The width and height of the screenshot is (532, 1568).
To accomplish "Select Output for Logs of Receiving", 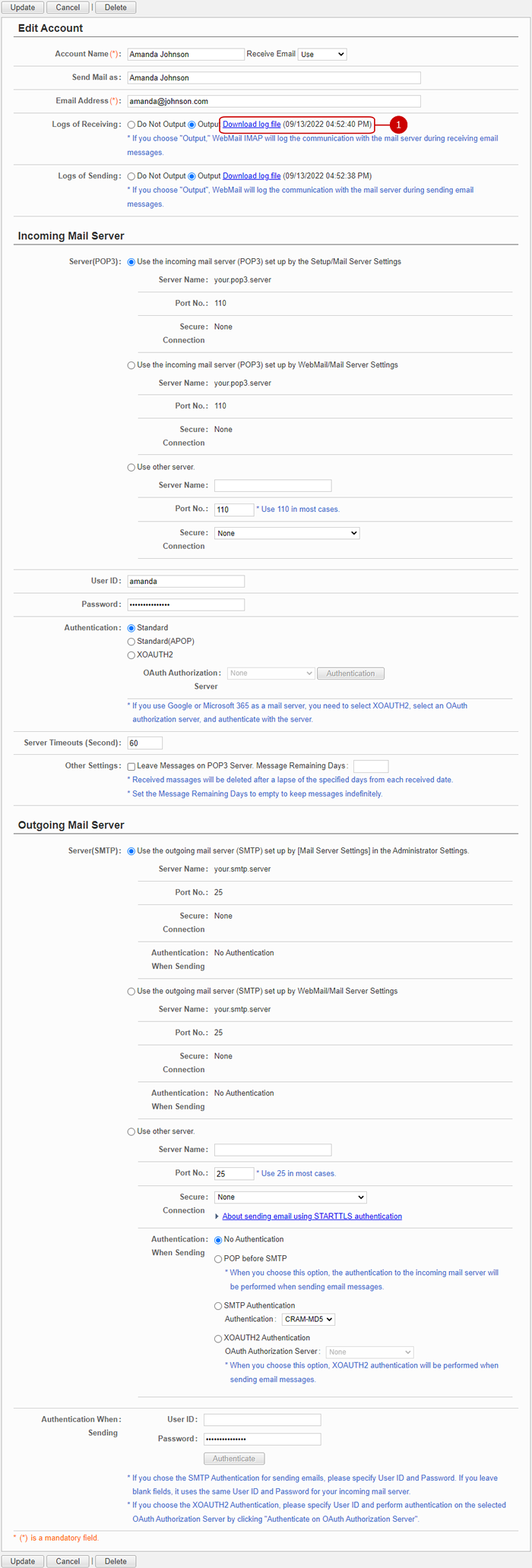I will pos(192,125).
